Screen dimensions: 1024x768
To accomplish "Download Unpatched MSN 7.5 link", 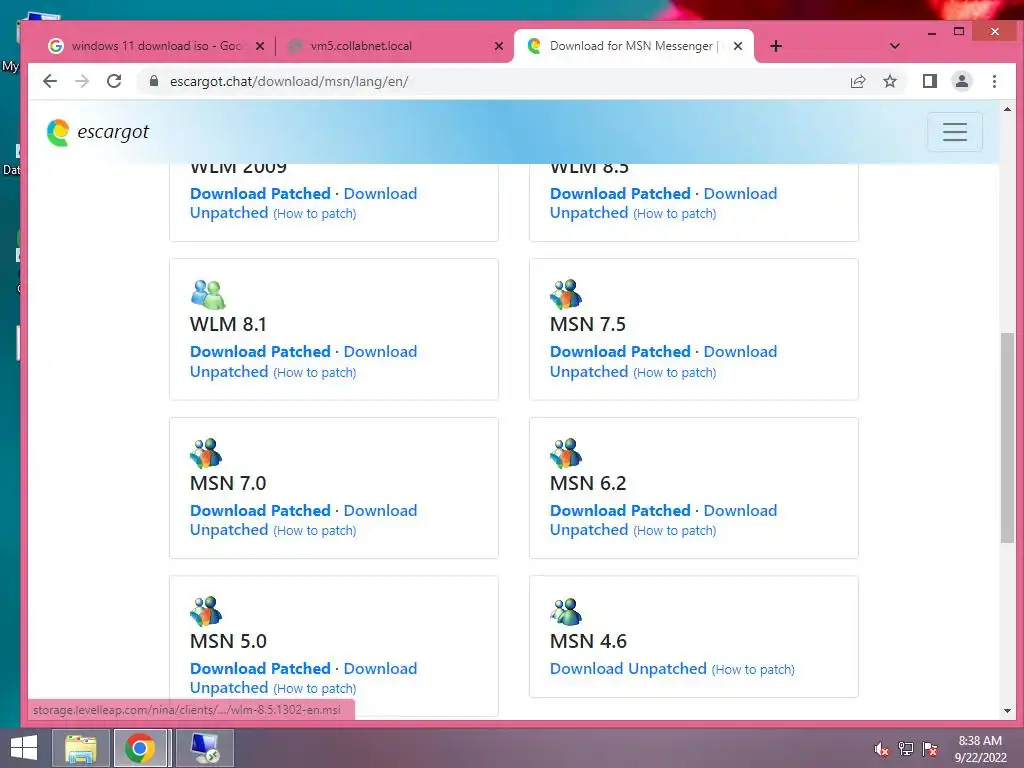I will coord(740,351).
